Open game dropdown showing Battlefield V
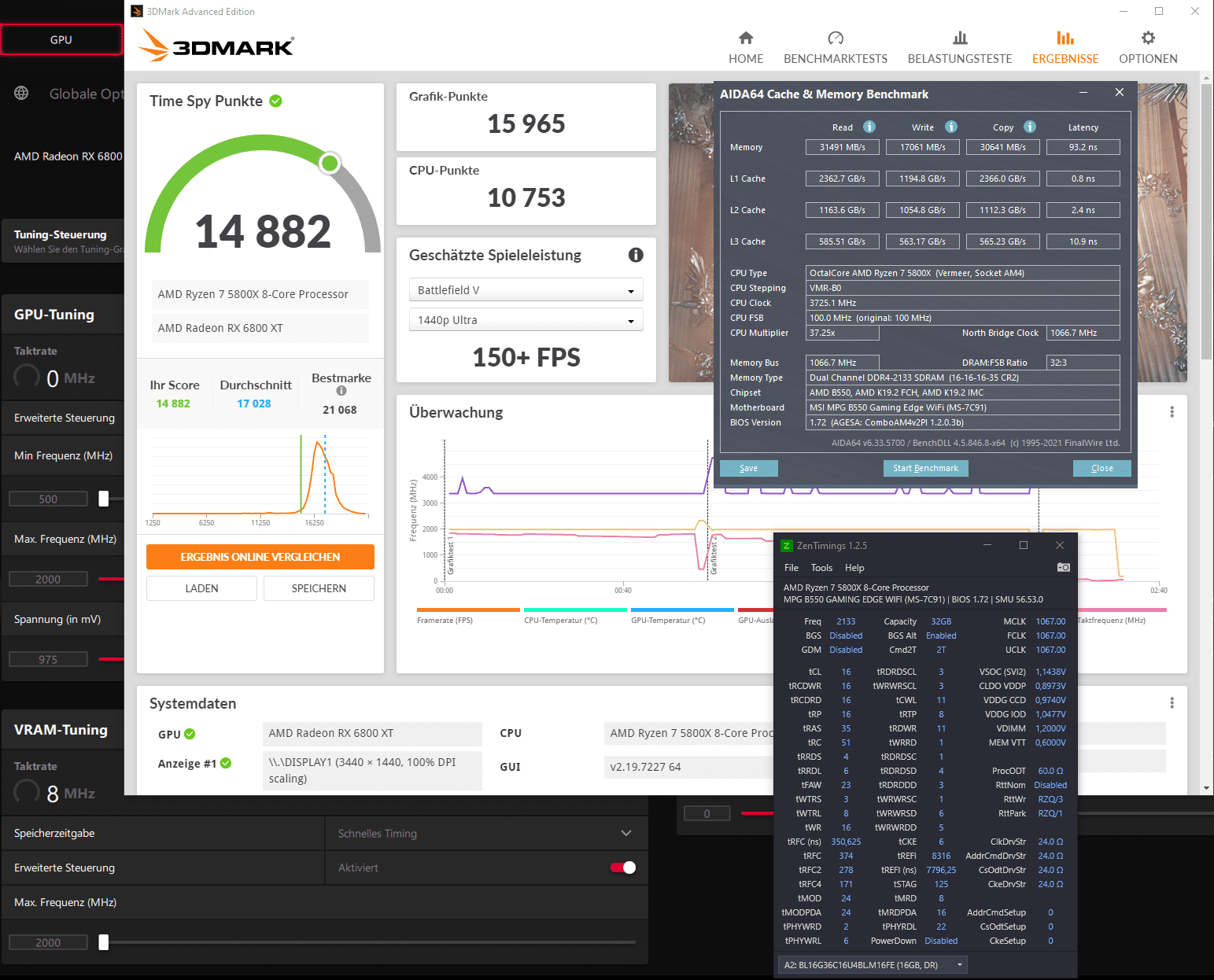The height and width of the screenshot is (980, 1214). click(x=526, y=290)
